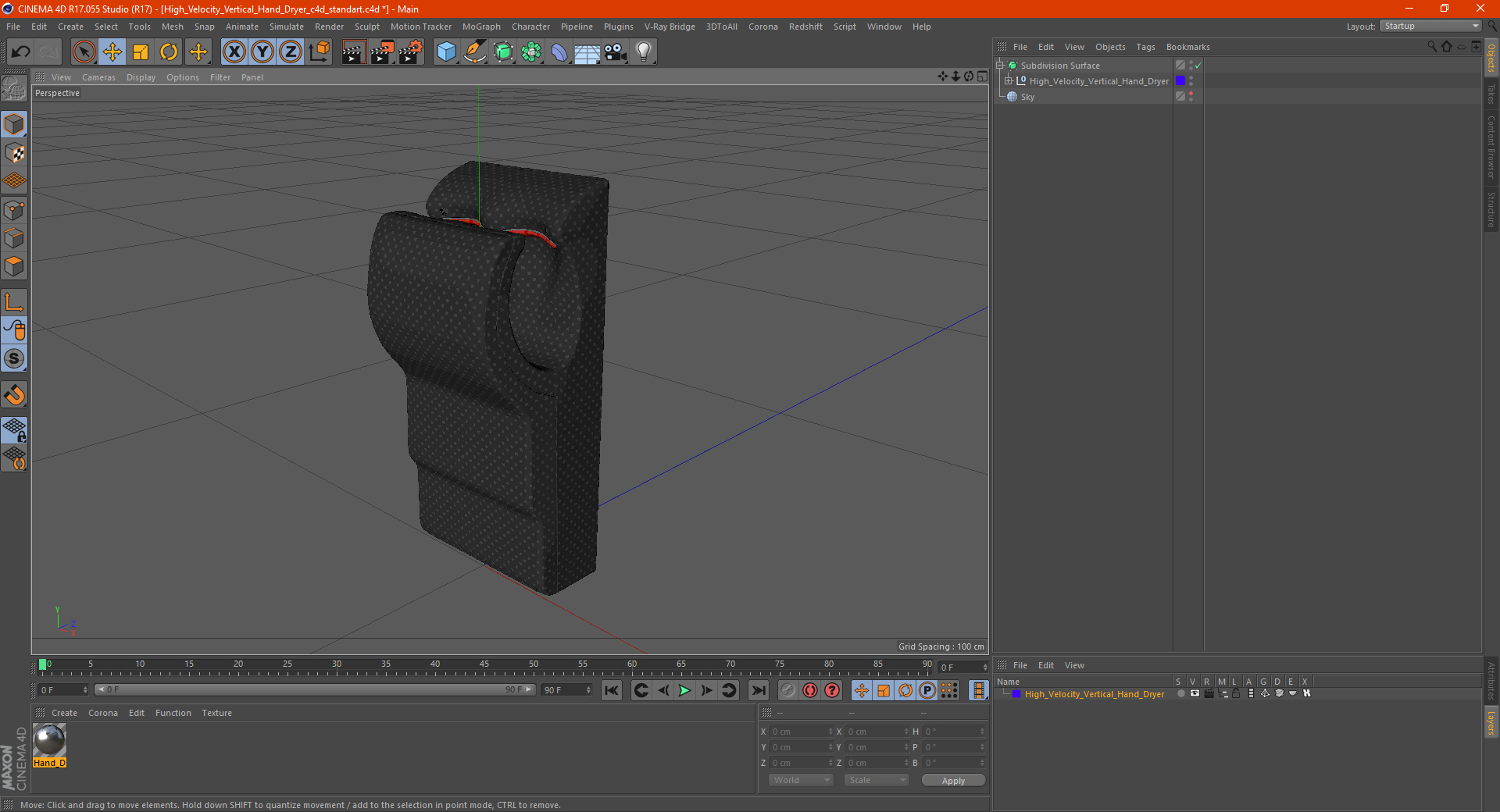Image resolution: width=1500 pixels, height=812 pixels.
Task: Click blue layer swatch of Hand Dryer object
Action: click(1180, 81)
